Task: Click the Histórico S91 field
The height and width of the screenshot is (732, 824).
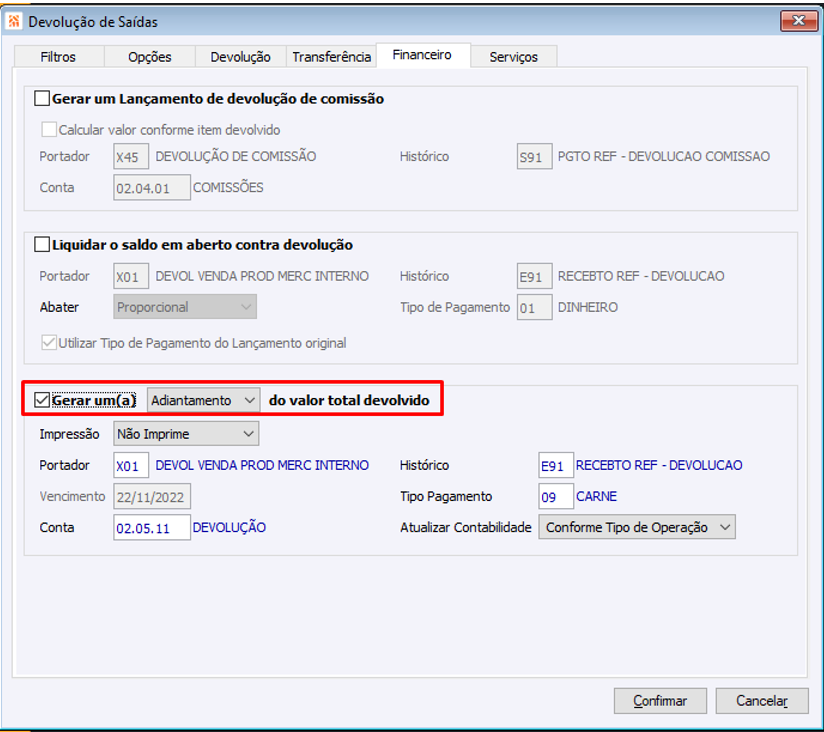Action: tap(534, 157)
